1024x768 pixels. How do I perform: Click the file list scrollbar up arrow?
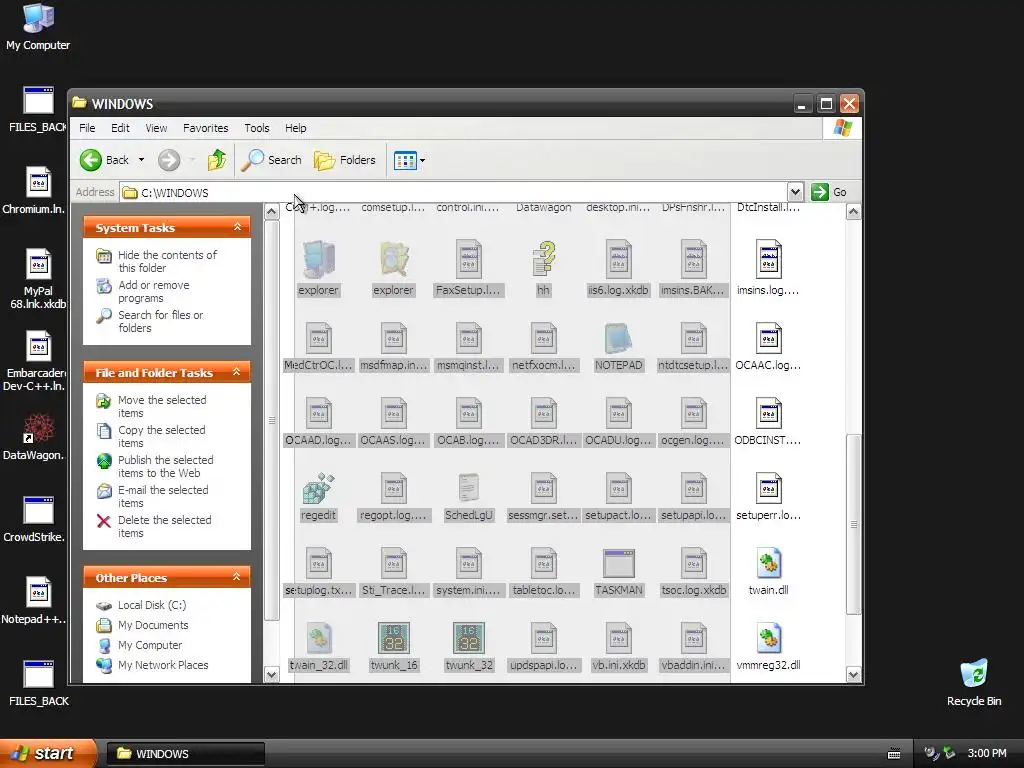[x=853, y=212]
